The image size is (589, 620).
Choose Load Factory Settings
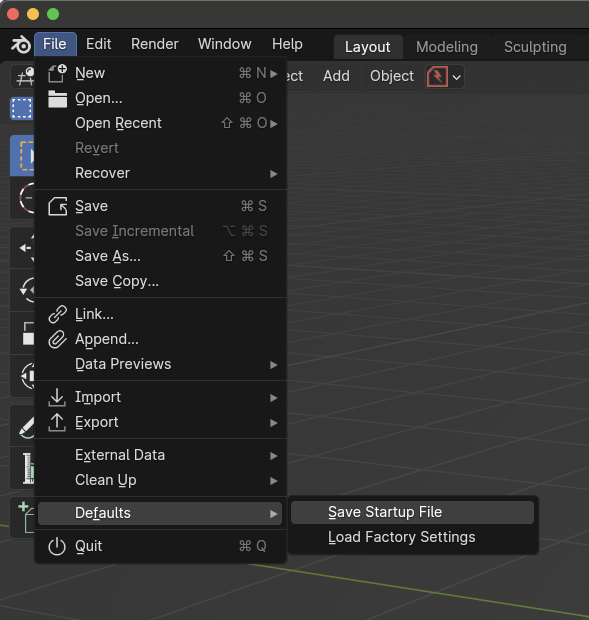pos(412,537)
